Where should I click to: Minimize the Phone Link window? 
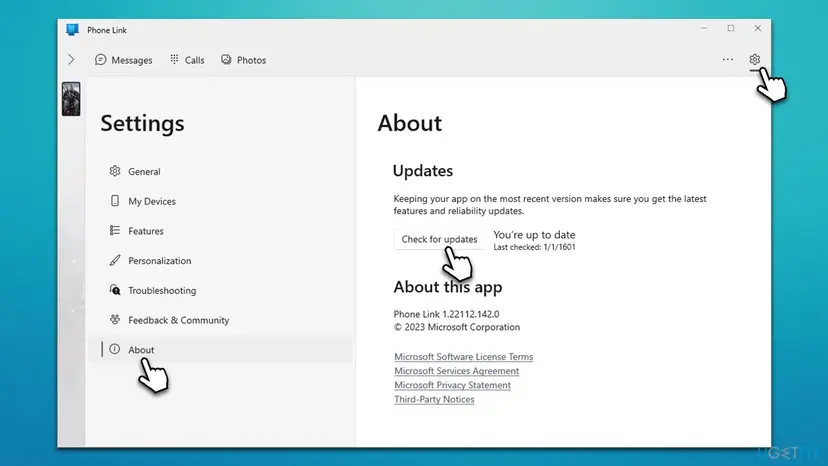(x=704, y=28)
